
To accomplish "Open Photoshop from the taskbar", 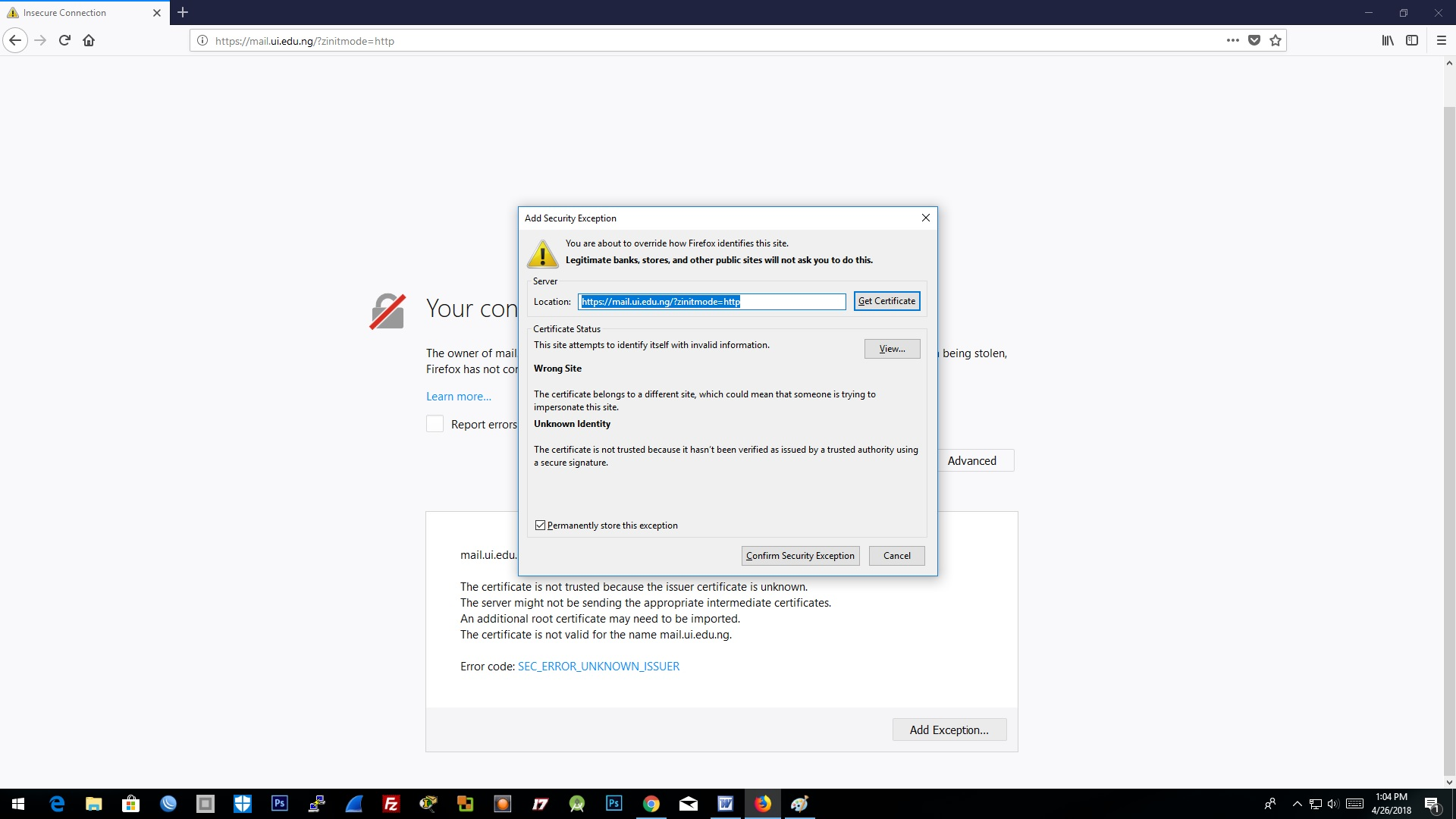I will pos(280,804).
